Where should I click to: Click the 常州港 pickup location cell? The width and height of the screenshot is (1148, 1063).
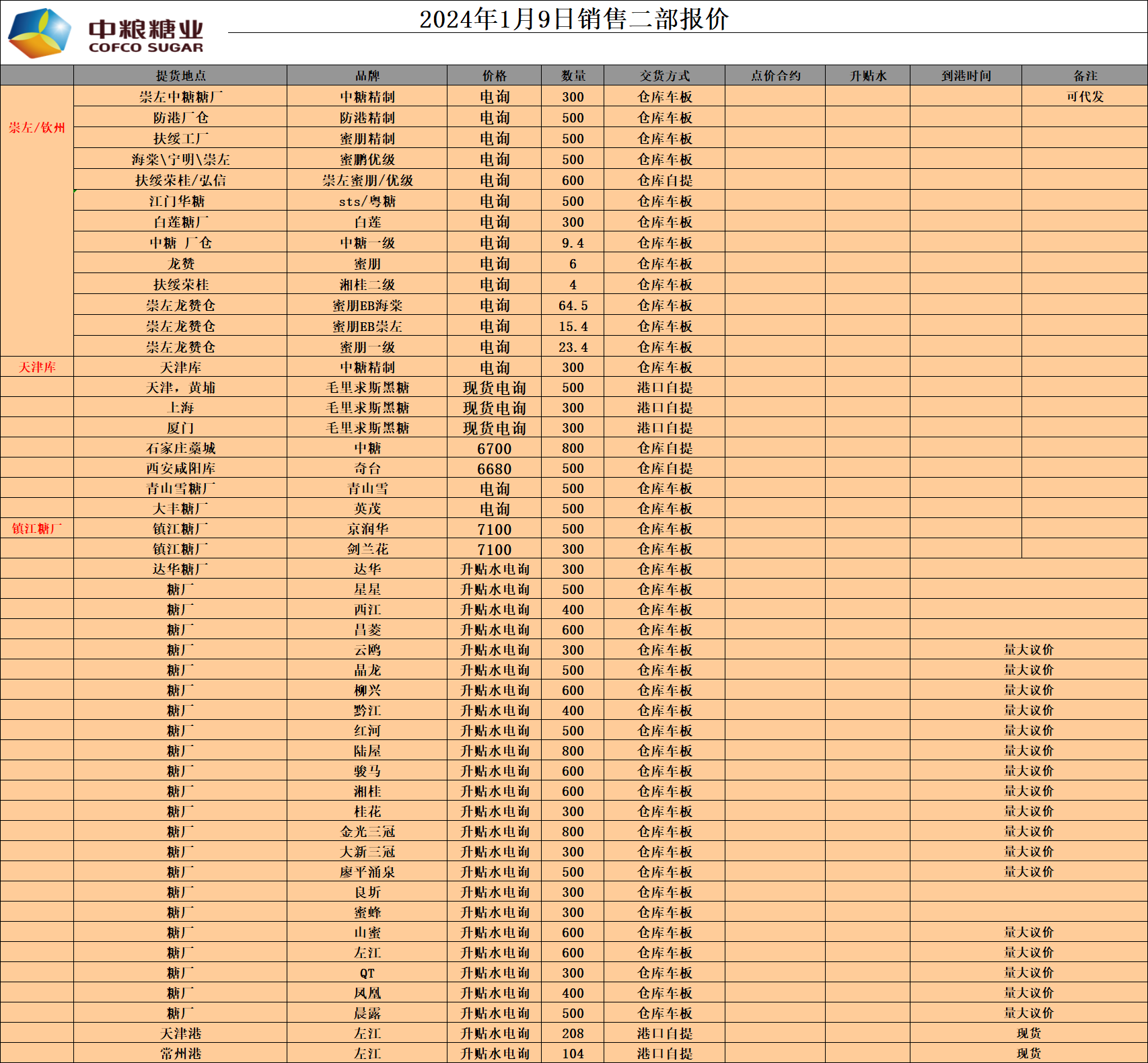click(180, 1054)
